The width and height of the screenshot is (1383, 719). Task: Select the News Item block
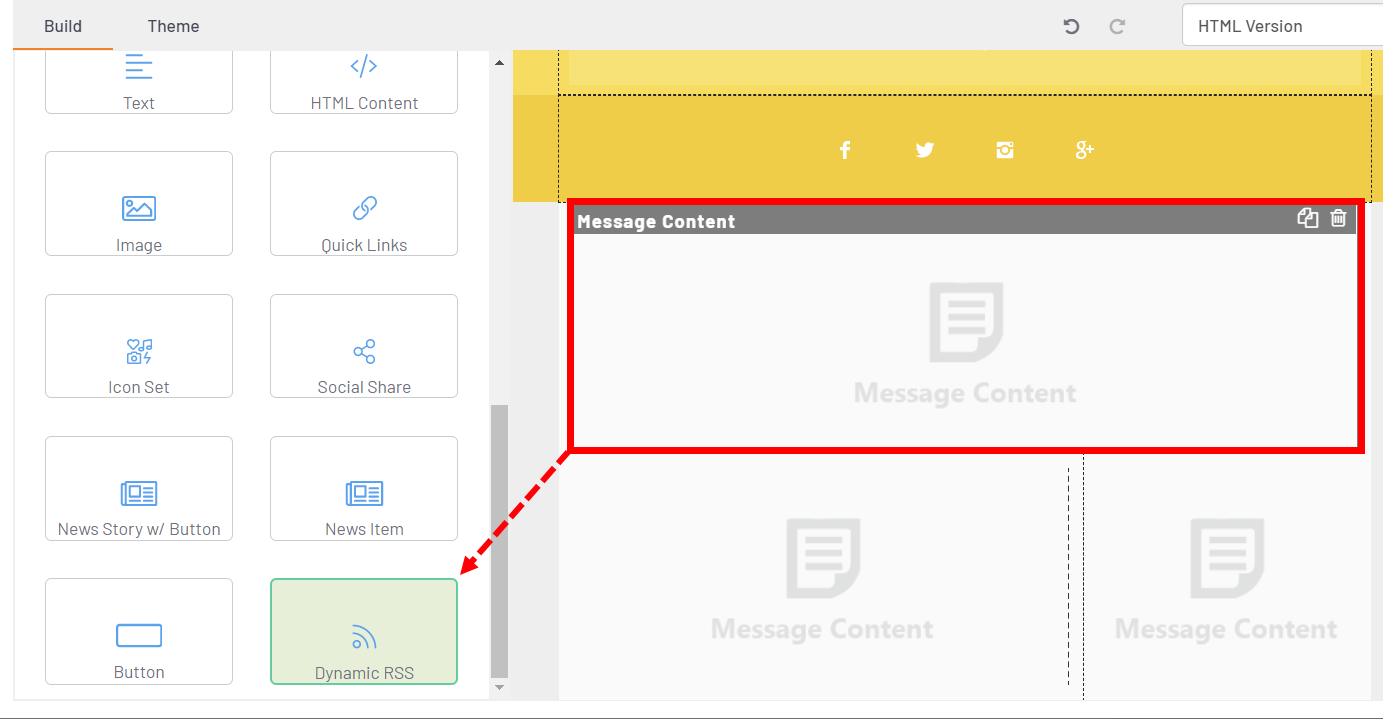364,488
